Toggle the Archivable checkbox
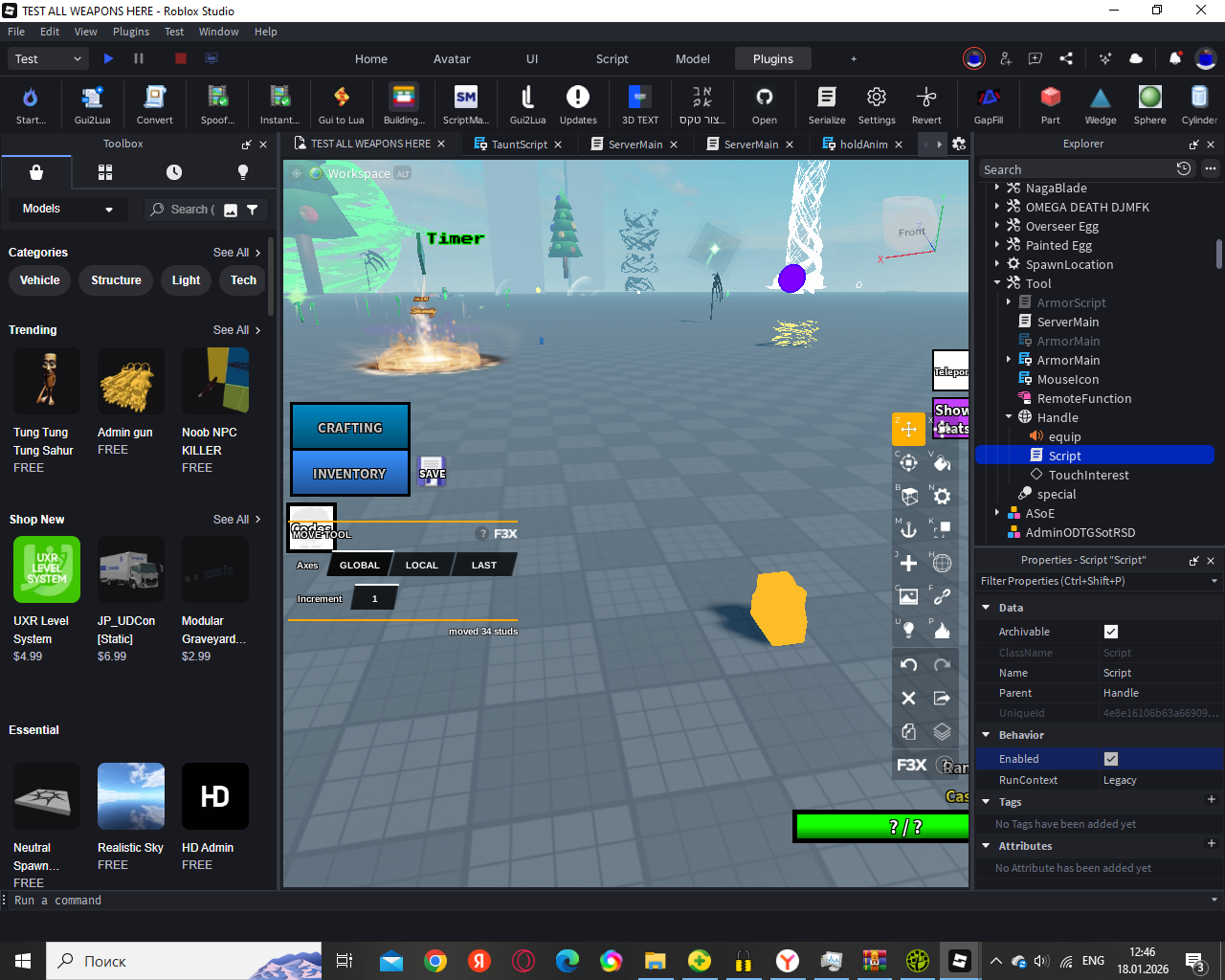 (x=1111, y=632)
